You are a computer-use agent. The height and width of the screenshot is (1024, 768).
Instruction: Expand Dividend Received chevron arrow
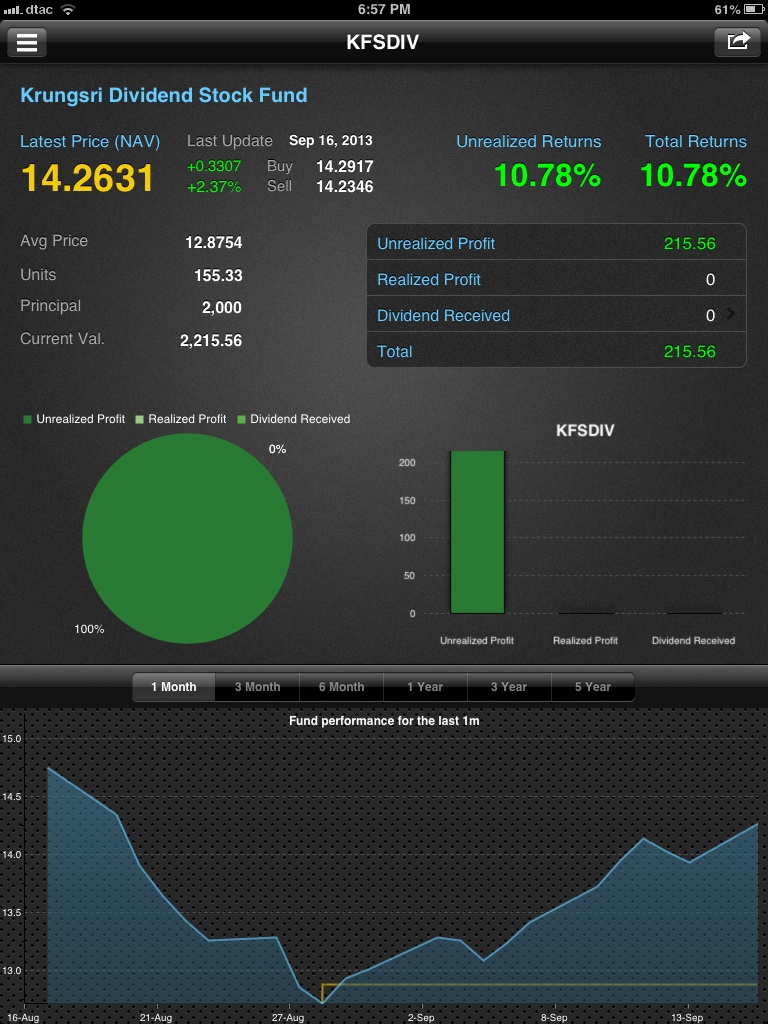[x=731, y=314]
